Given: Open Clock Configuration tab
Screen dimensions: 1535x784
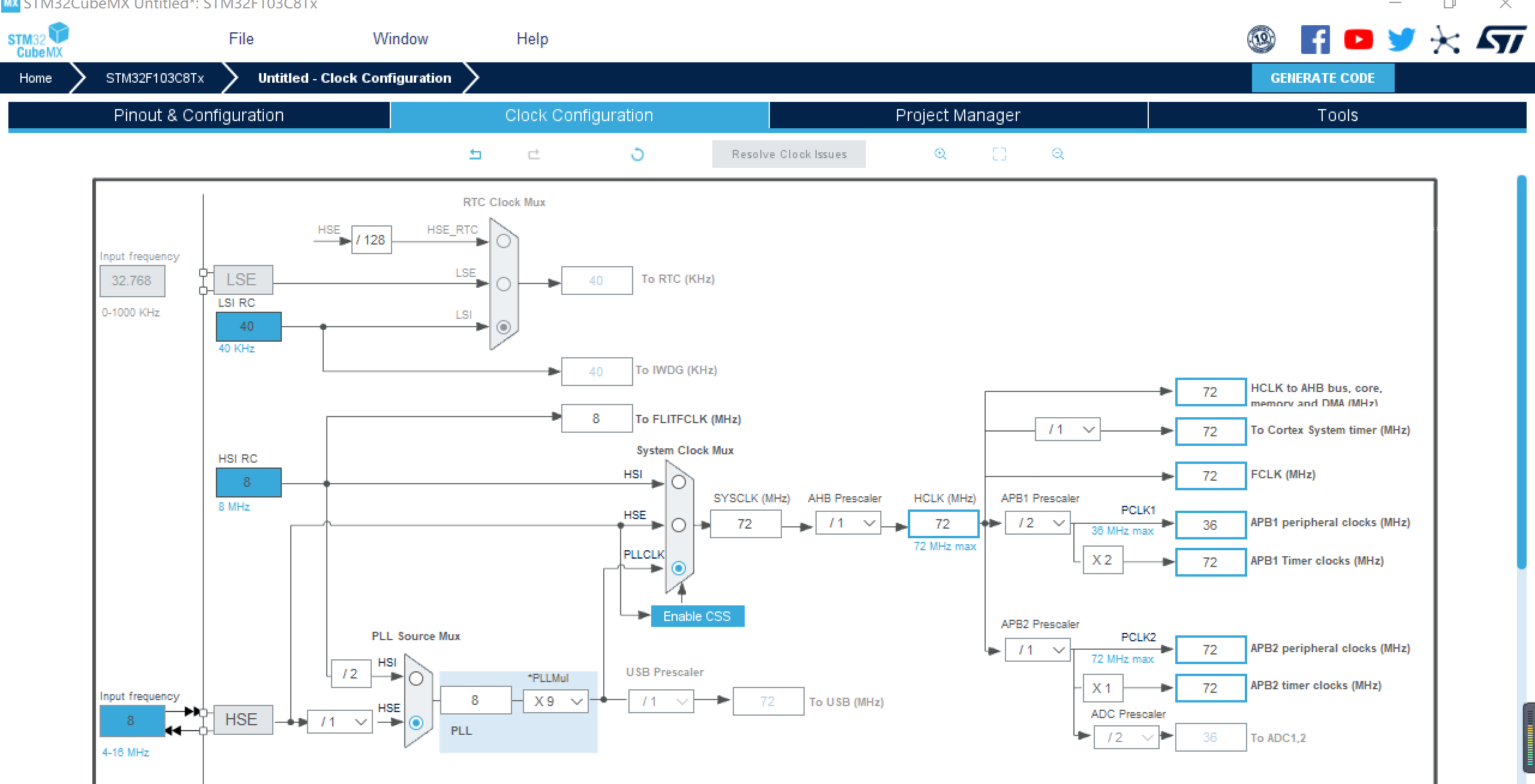Looking at the screenshot, I should point(578,114).
